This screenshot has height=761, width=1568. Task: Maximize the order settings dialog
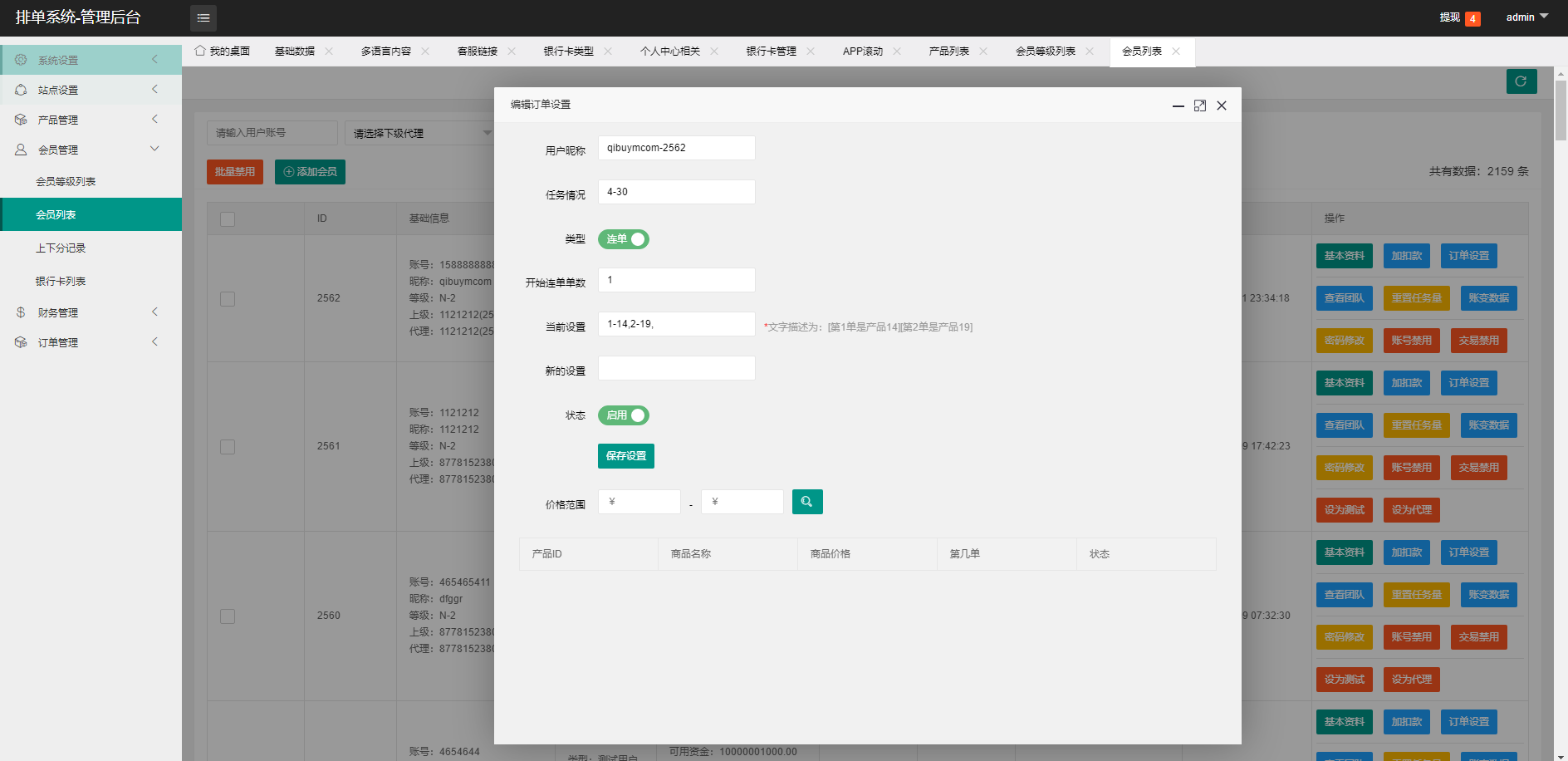coord(1199,106)
